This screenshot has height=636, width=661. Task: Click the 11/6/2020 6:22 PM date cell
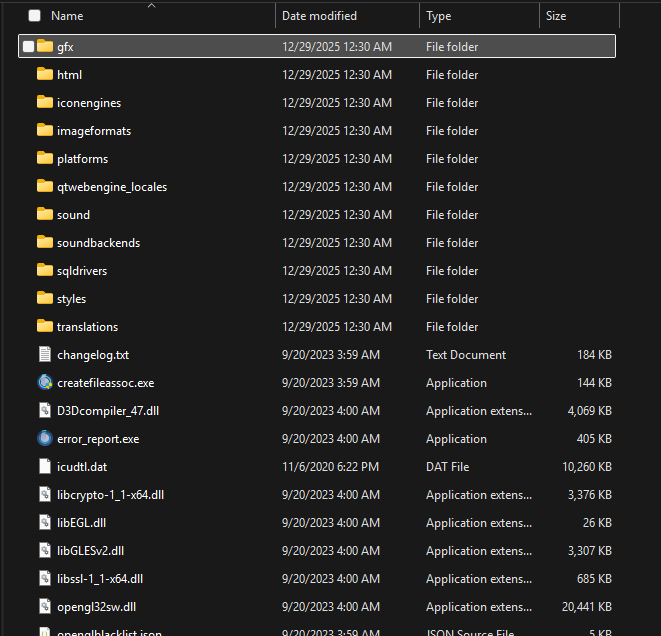tap(330, 467)
